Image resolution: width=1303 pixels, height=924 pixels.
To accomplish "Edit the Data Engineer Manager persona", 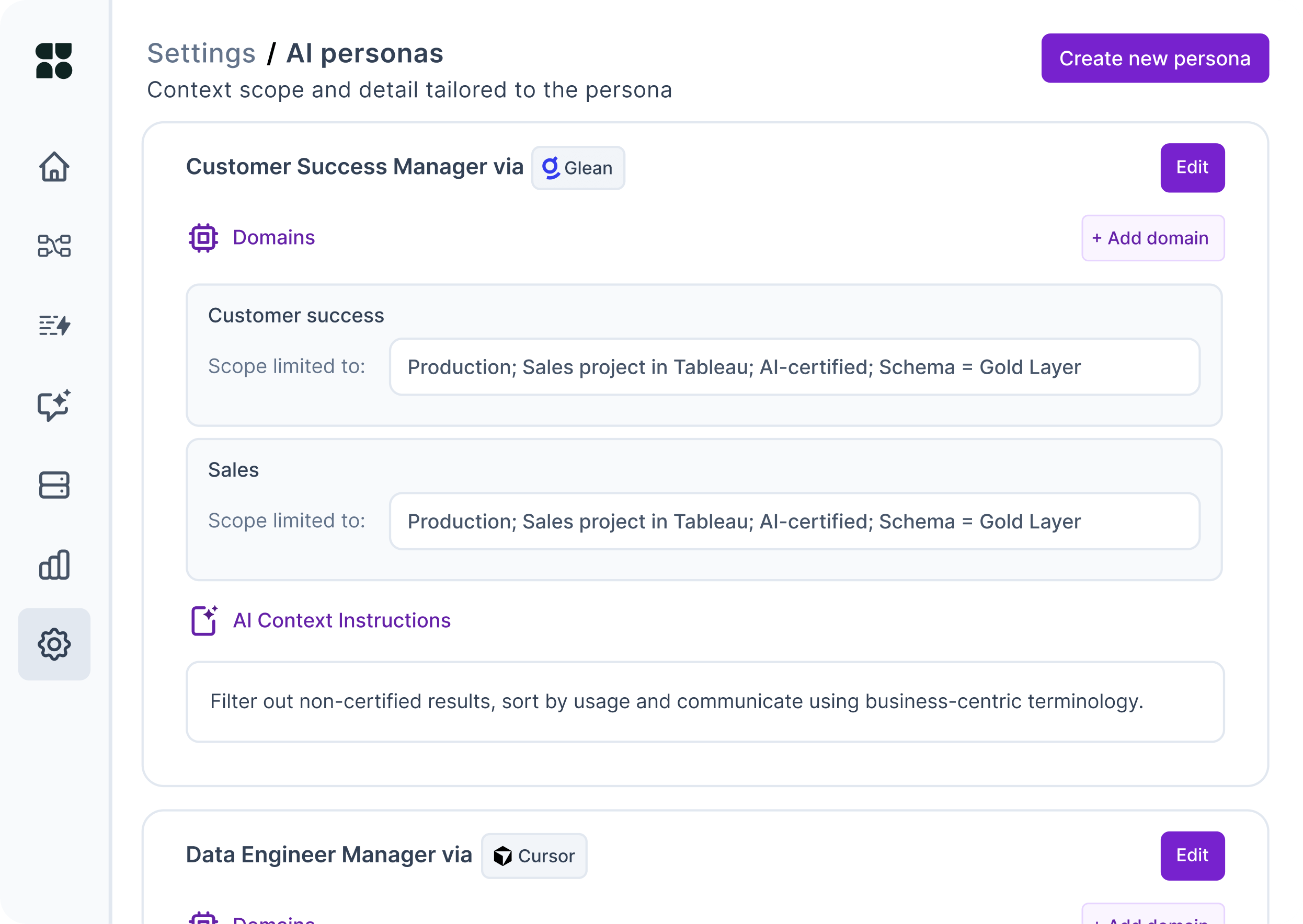I will (x=1193, y=855).
